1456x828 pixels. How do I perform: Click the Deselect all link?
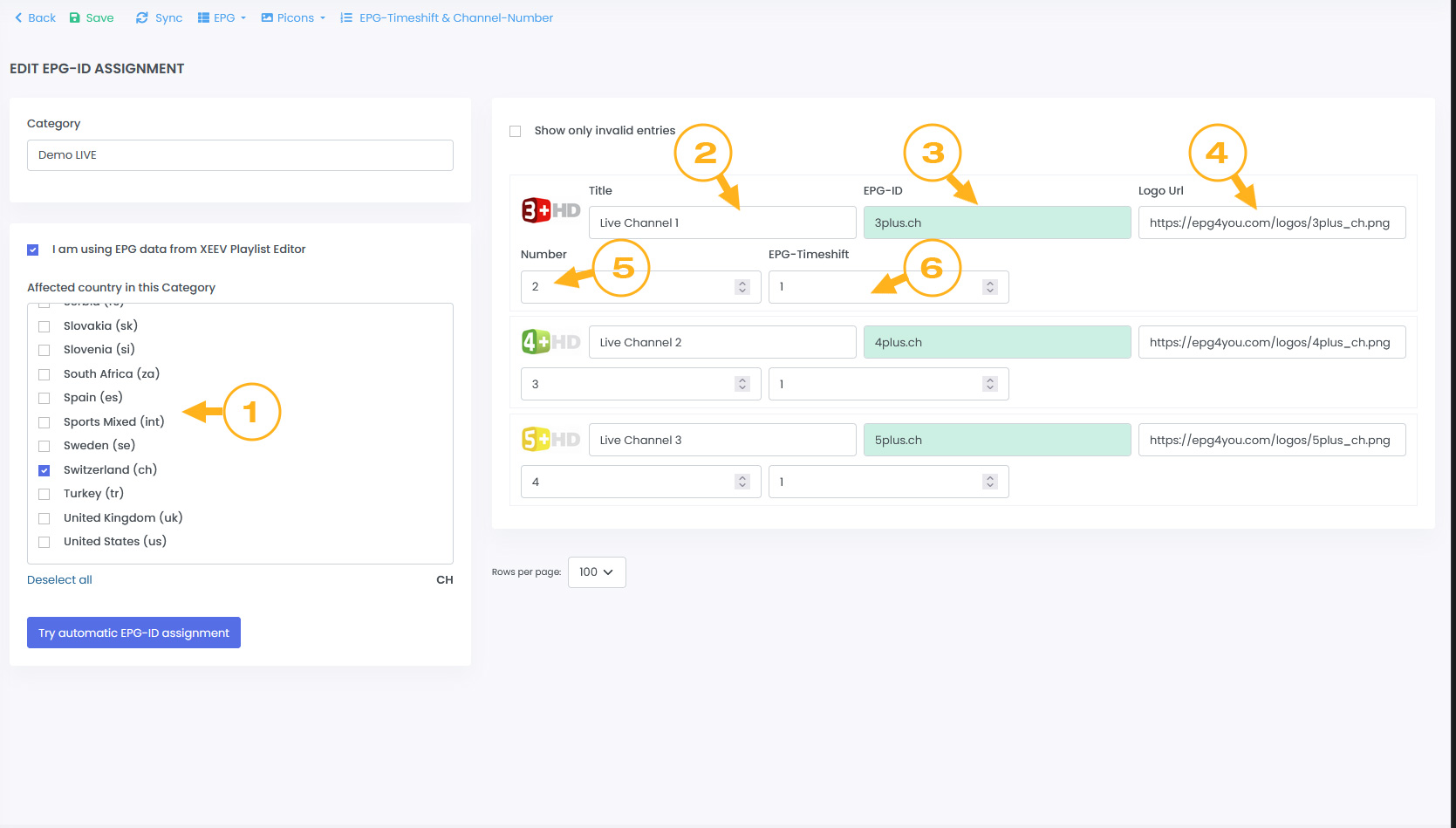coord(59,579)
